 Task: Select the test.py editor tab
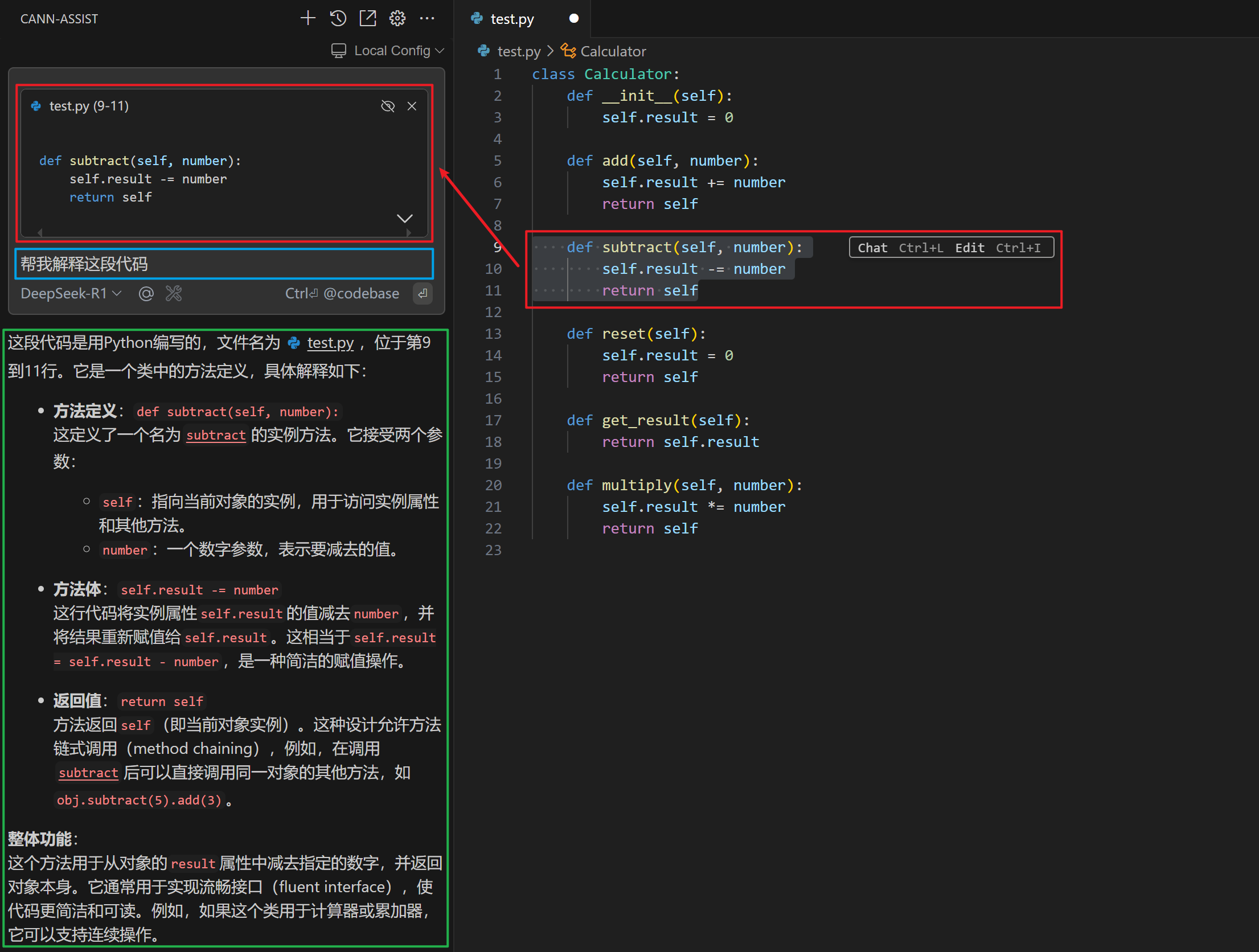click(511, 19)
